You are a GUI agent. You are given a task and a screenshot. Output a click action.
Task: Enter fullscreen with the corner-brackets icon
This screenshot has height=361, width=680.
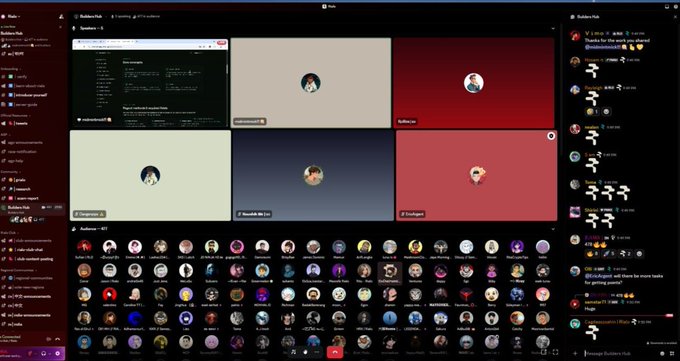[x=555, y=352]
